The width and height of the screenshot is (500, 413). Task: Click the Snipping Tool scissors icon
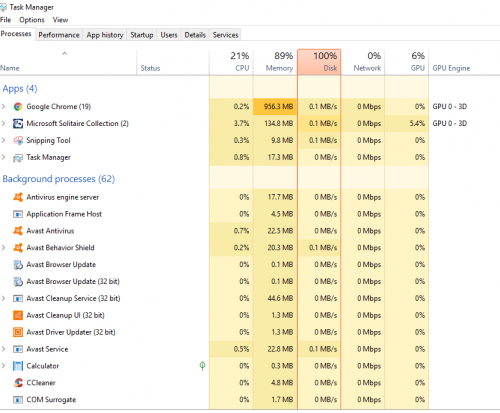[x=18, y=140]
